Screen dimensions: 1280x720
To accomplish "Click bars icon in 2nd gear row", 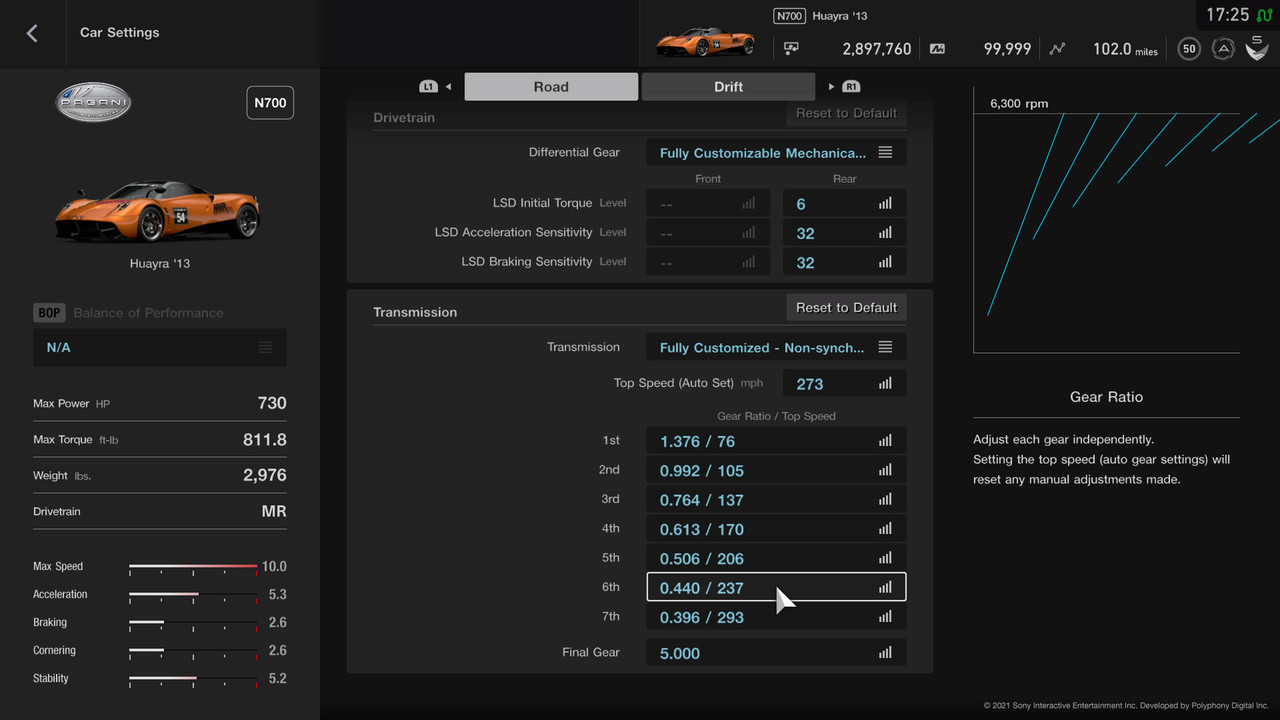I will (x=885, y=471).
